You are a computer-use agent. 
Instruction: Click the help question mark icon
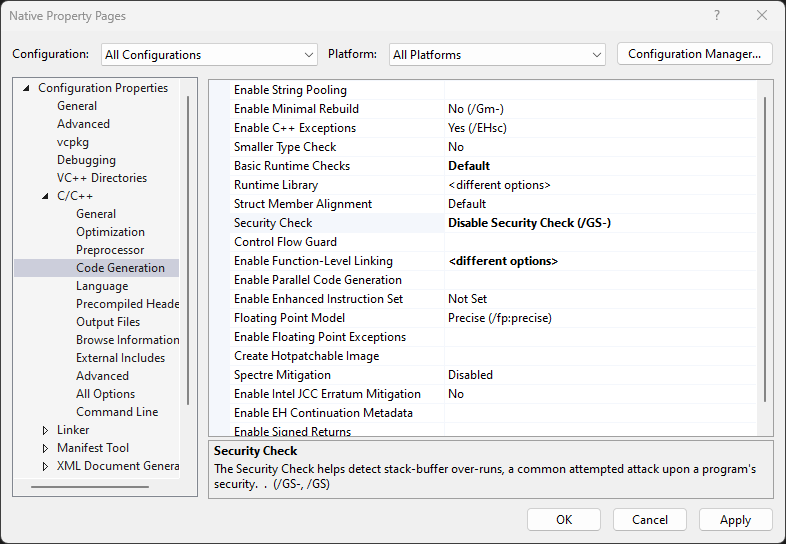pos(717,16)
